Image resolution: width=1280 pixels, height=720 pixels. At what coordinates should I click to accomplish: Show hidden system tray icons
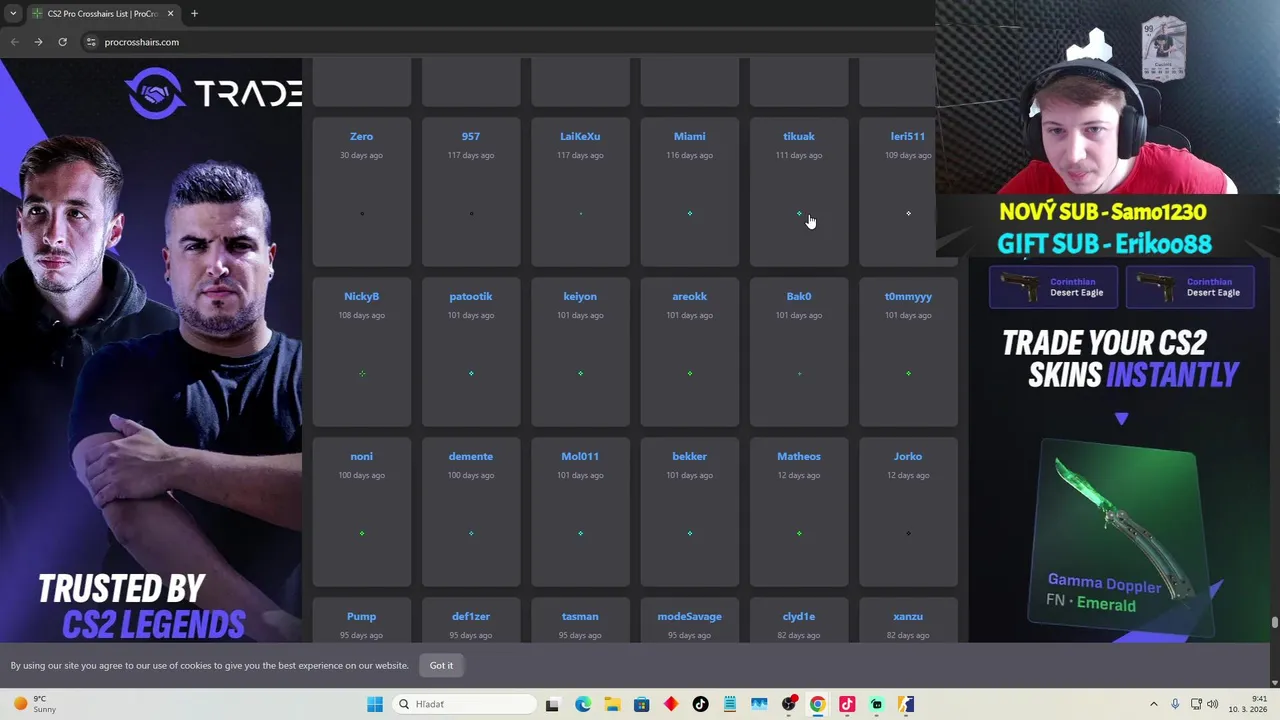point(1153,704)
